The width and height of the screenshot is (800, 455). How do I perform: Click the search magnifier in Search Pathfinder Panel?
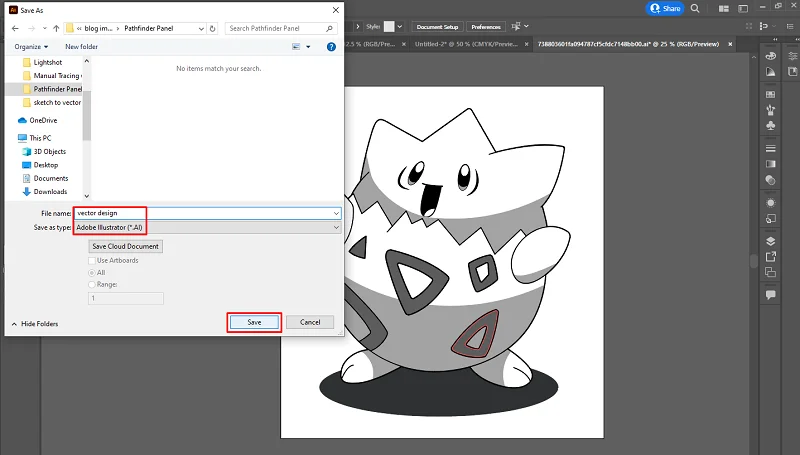click(329, 29)
